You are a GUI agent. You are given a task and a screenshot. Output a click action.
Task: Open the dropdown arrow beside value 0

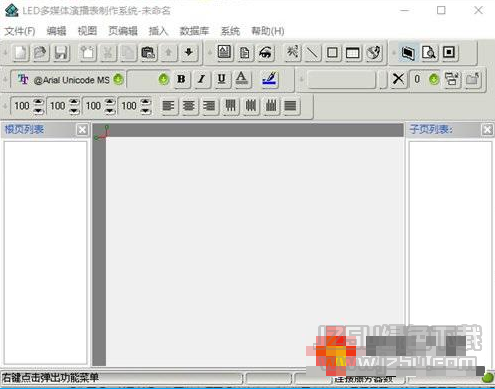pos(434,79)
